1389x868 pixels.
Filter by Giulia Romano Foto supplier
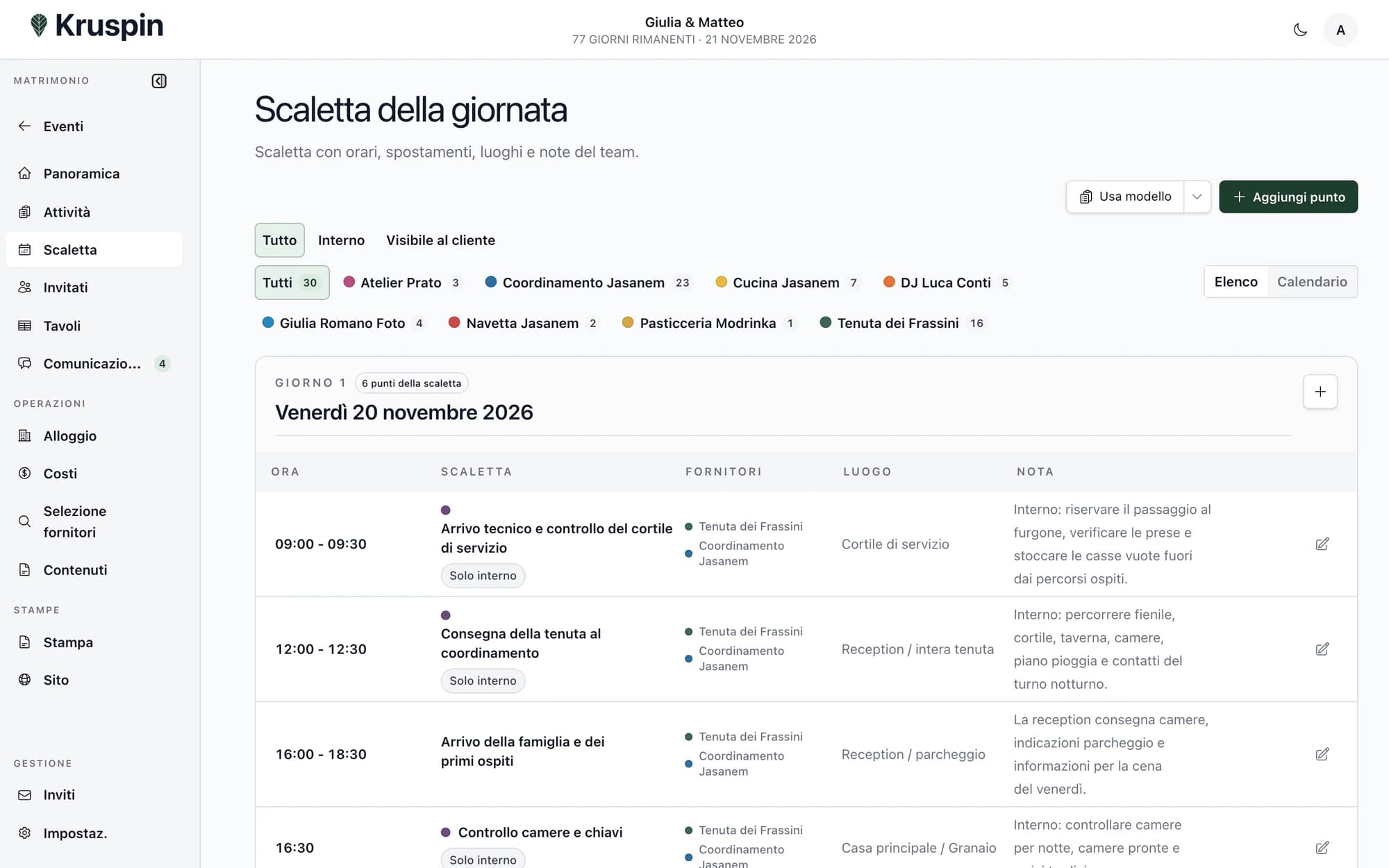(343, 323)
